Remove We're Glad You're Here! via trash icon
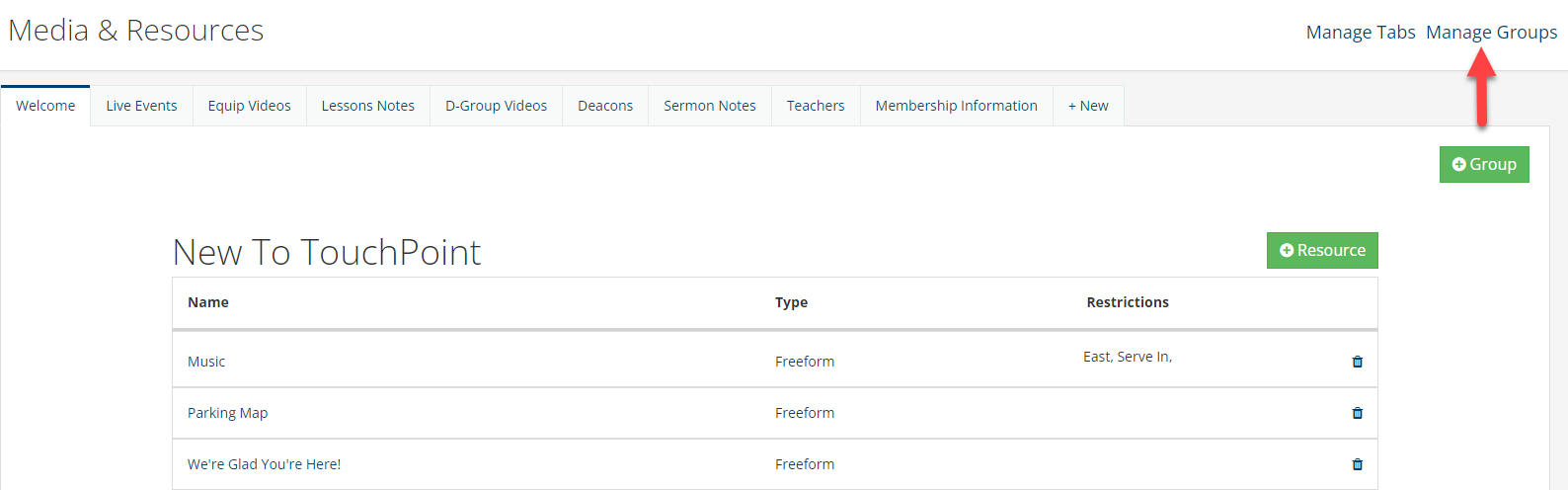This screenshot has height=490, width=1568. pos(1358,464)
